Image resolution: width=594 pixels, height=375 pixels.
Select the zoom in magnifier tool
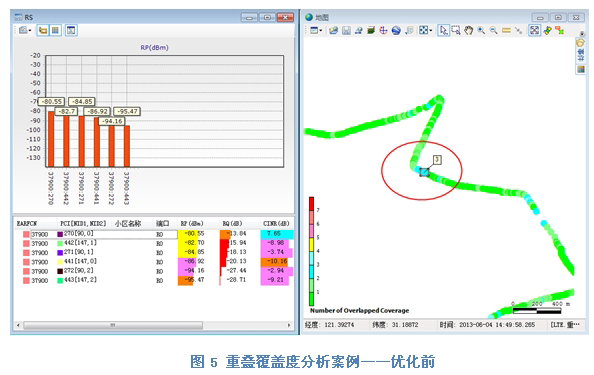[481, 30]
